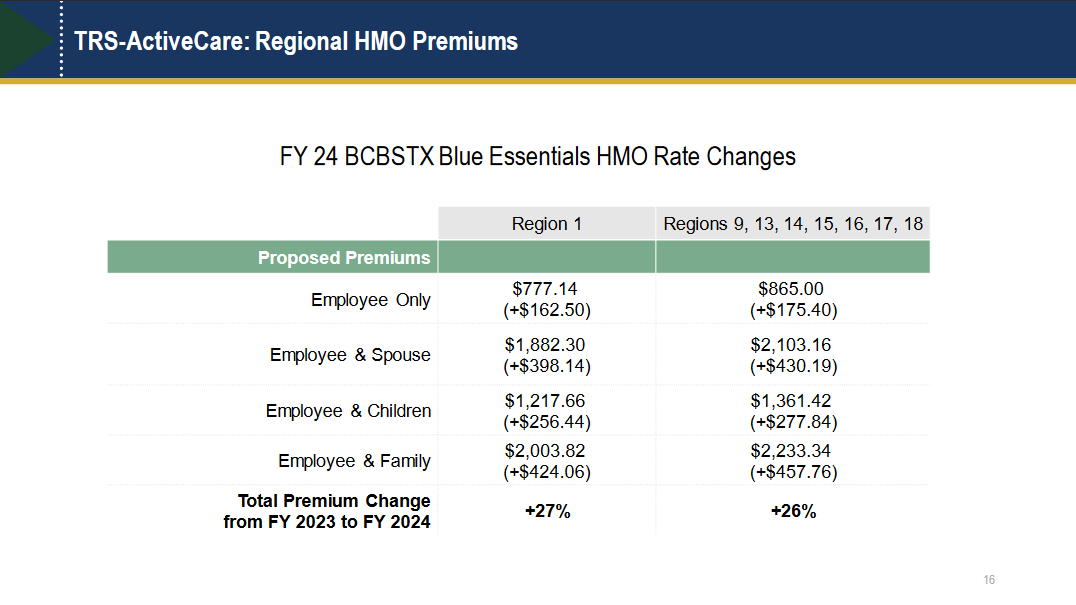Click the slide title TRS-ActiveCare: Regional HMO Premiums
The height and width of the screenshot is (605, 1076).
296,41
